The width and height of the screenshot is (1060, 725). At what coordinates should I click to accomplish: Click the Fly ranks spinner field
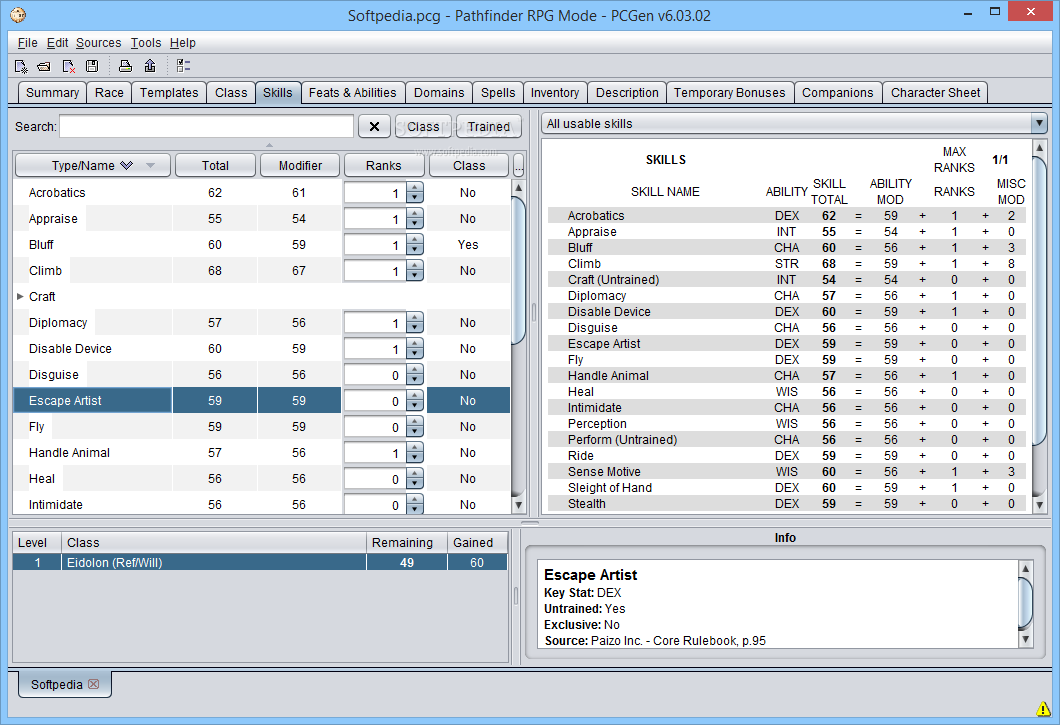tap(375, 427)
